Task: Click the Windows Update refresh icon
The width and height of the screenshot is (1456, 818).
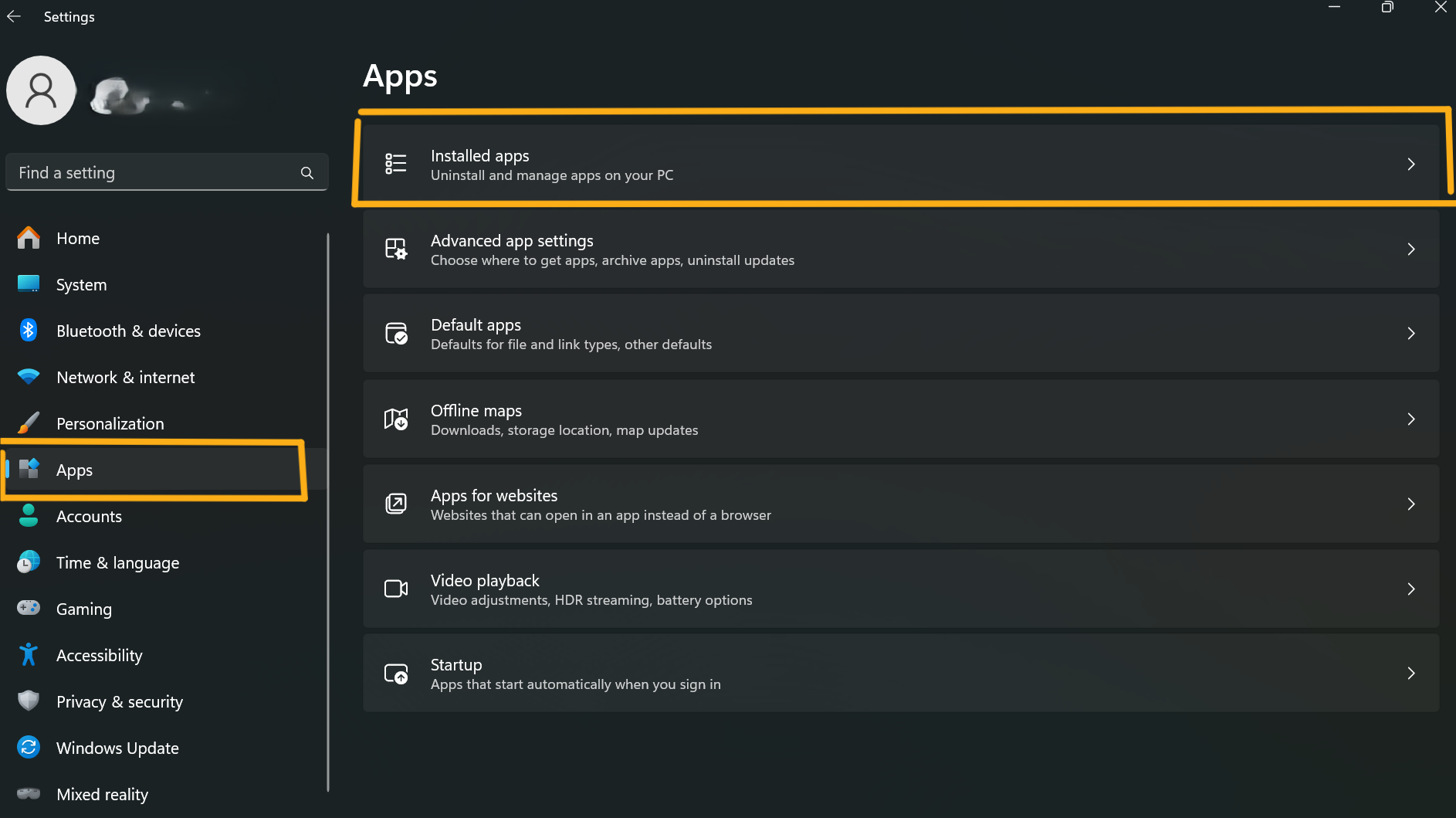Action: click(x=29, y=747)
